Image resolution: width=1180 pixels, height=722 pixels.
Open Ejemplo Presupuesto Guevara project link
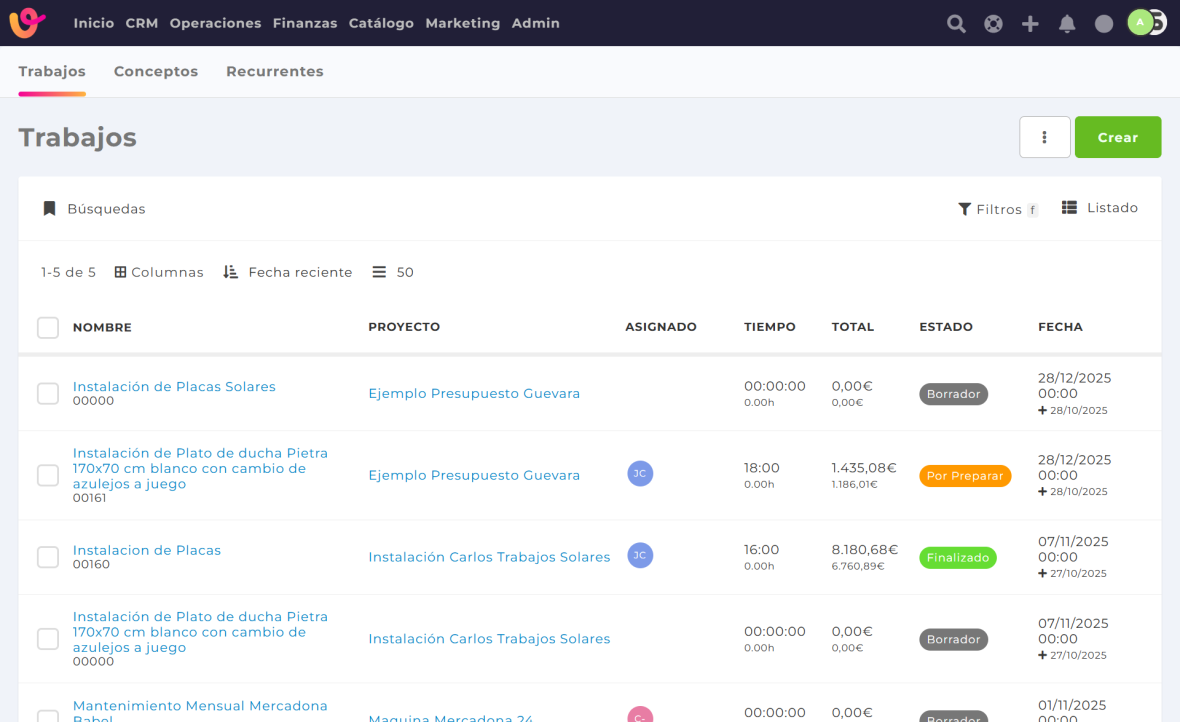coord(474,394)
